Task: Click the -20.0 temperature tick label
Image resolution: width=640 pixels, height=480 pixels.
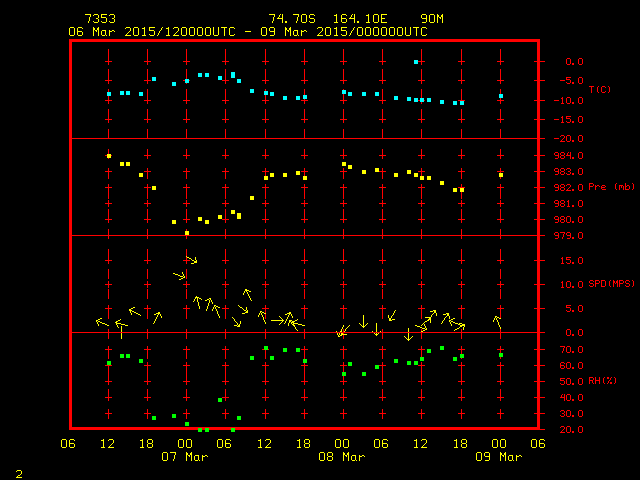Action: [x=571, y=139]
